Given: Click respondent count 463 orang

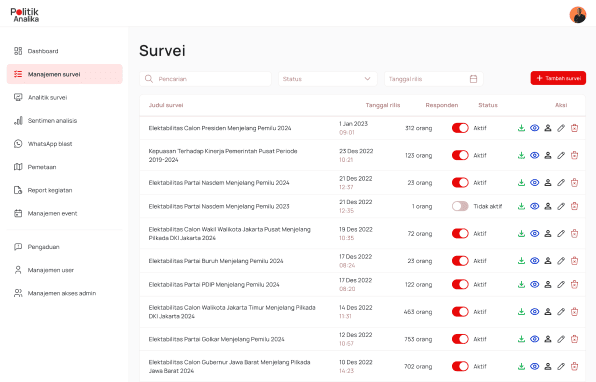Looking at the screenshot, I should click(418, 312).
